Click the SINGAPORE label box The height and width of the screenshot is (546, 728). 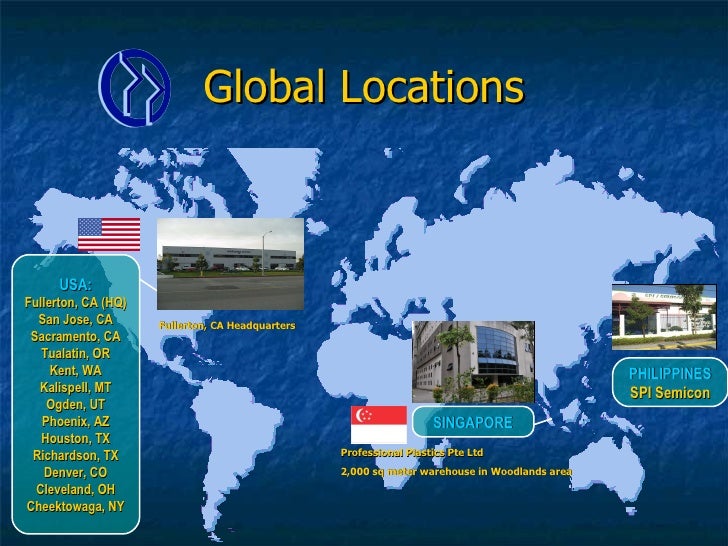coord(473,422)
